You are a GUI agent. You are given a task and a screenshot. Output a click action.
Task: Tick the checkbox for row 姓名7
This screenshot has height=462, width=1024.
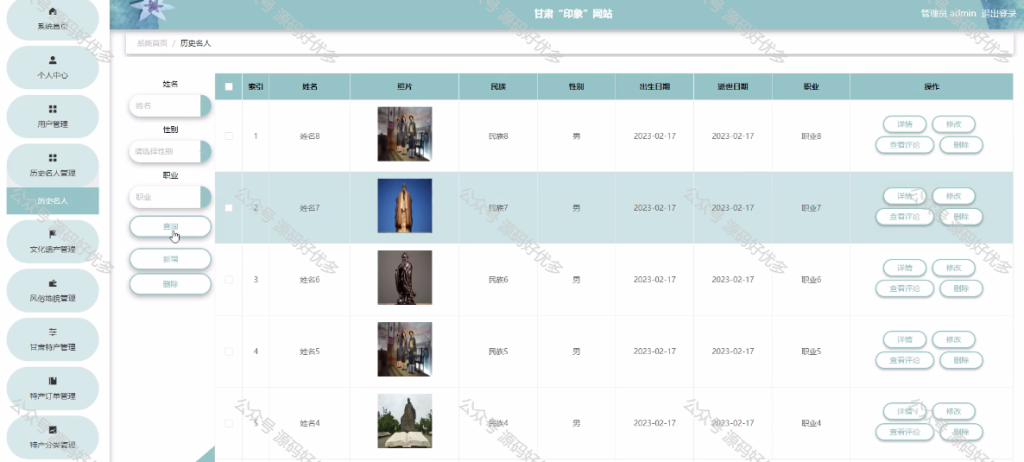click(229, 208)
